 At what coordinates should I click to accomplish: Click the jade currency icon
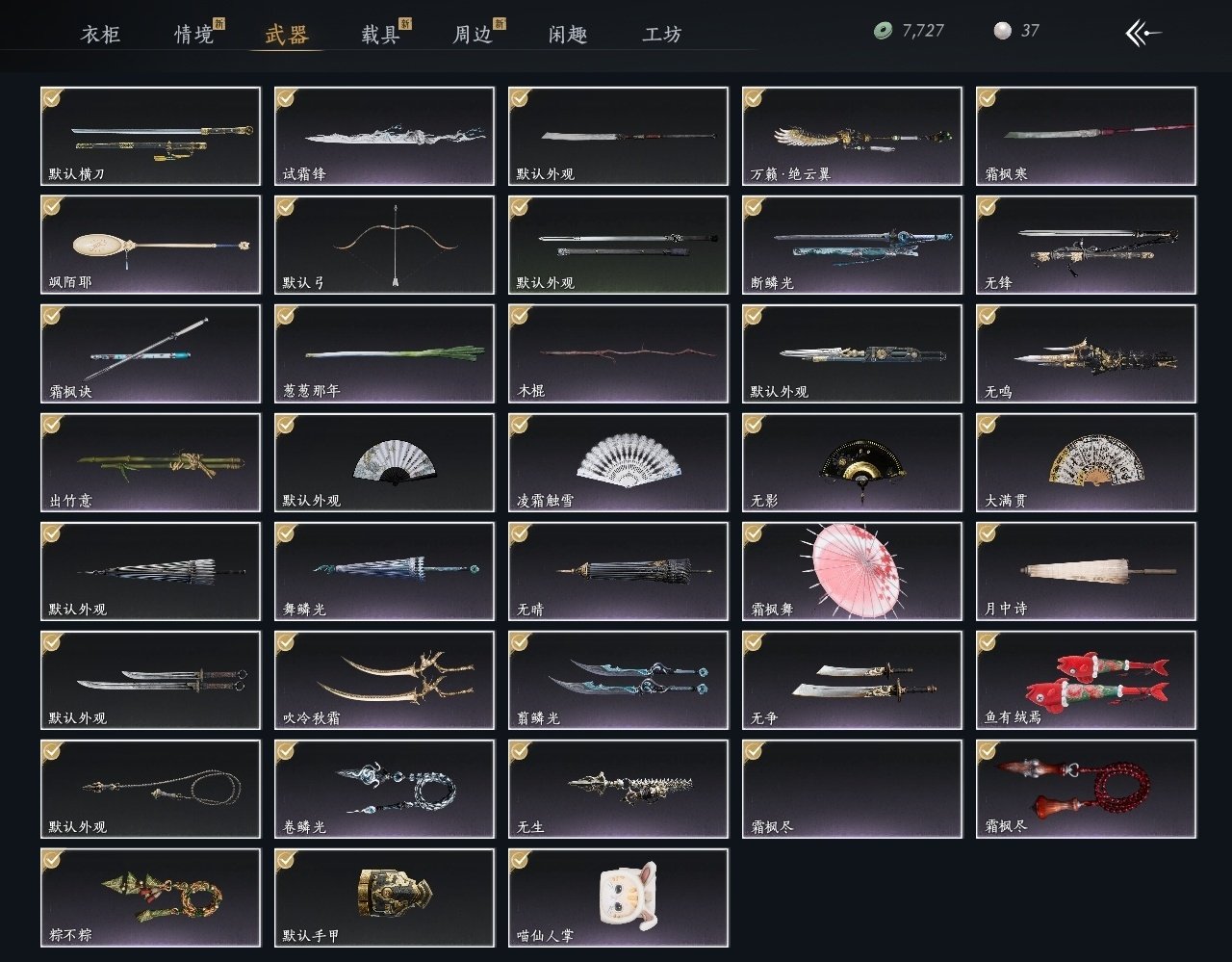[883, 31]
